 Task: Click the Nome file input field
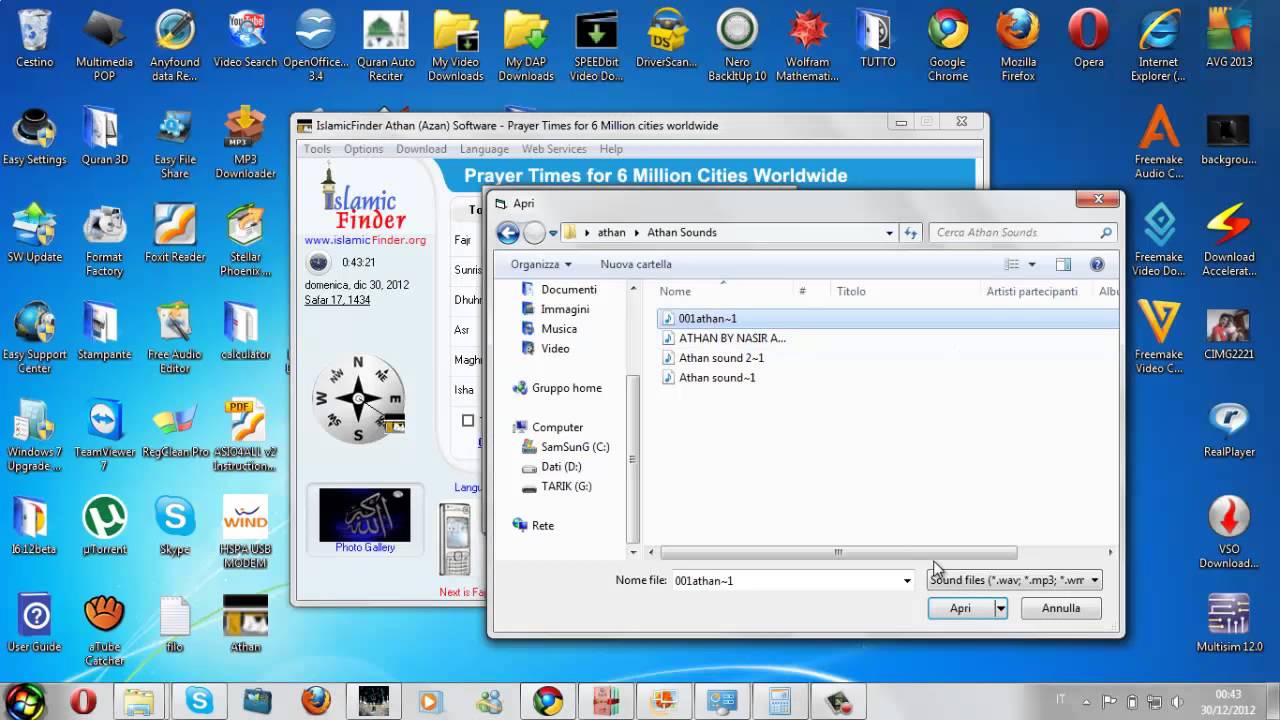click(x=785, y=581)
